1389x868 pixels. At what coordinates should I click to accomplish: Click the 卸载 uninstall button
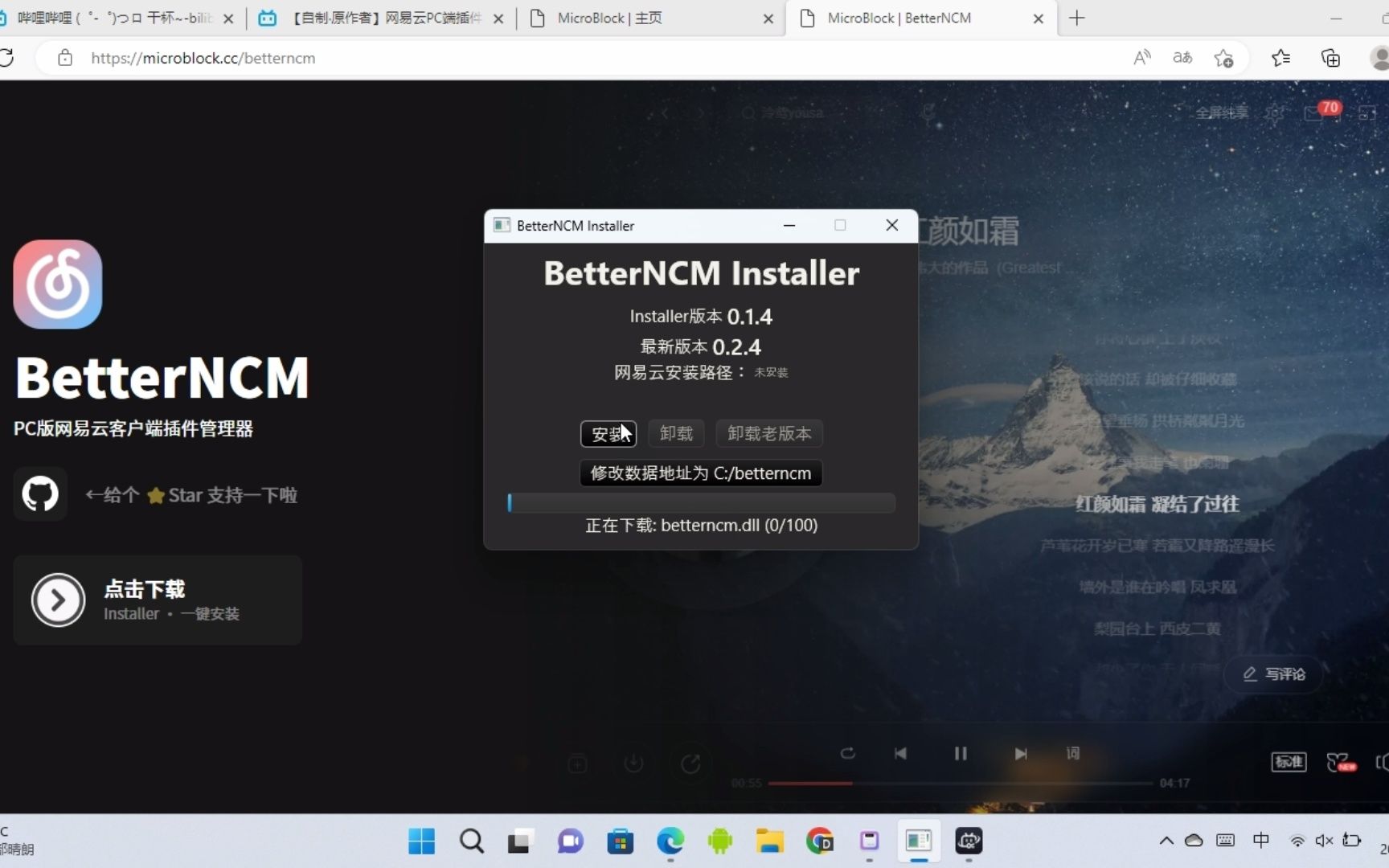676,434
